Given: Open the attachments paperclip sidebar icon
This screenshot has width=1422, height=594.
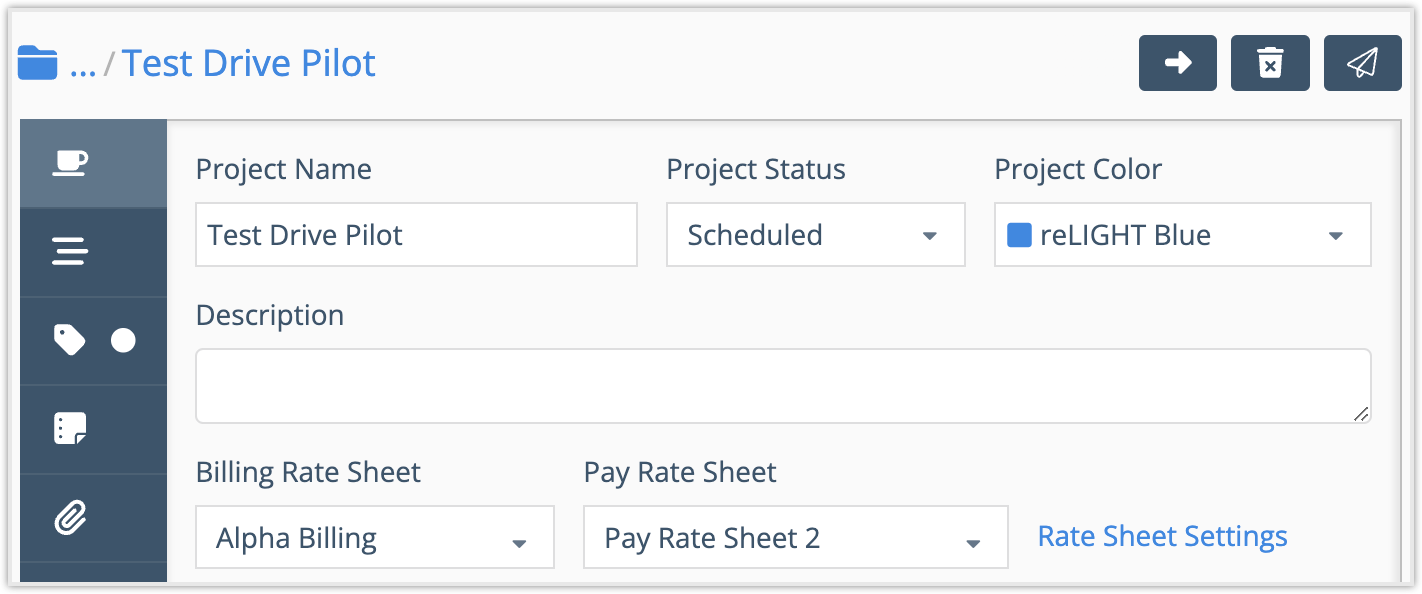Looking at the screenshot, I should (68, 517).
